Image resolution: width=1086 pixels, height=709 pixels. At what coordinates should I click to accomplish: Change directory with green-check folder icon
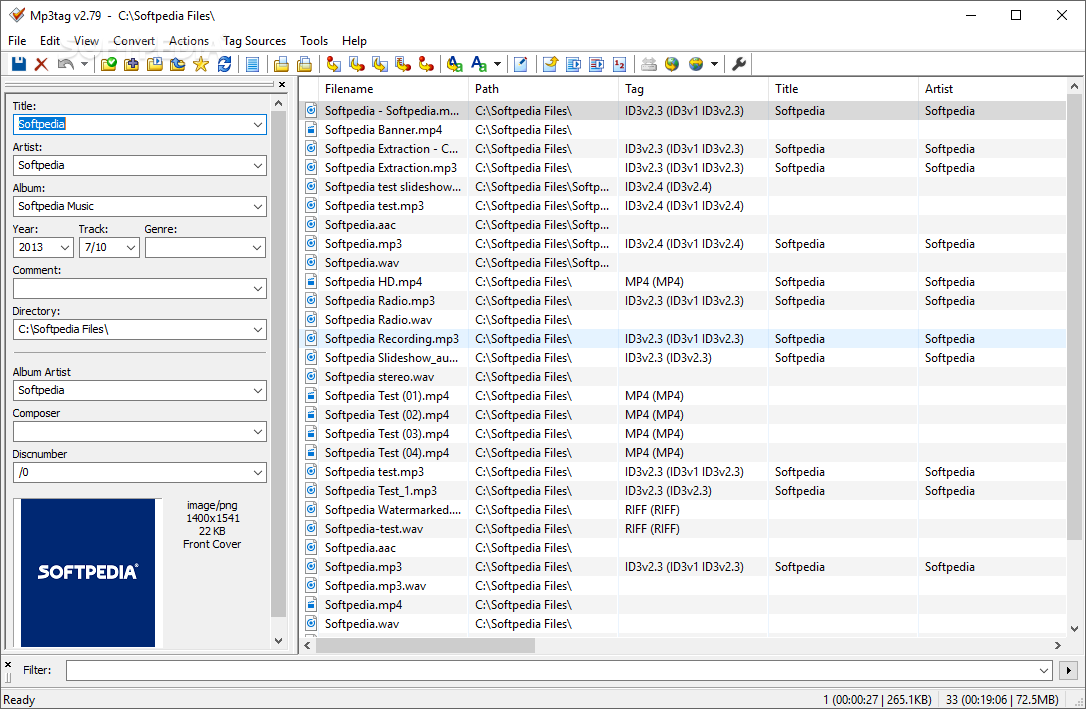click(109, 64)
